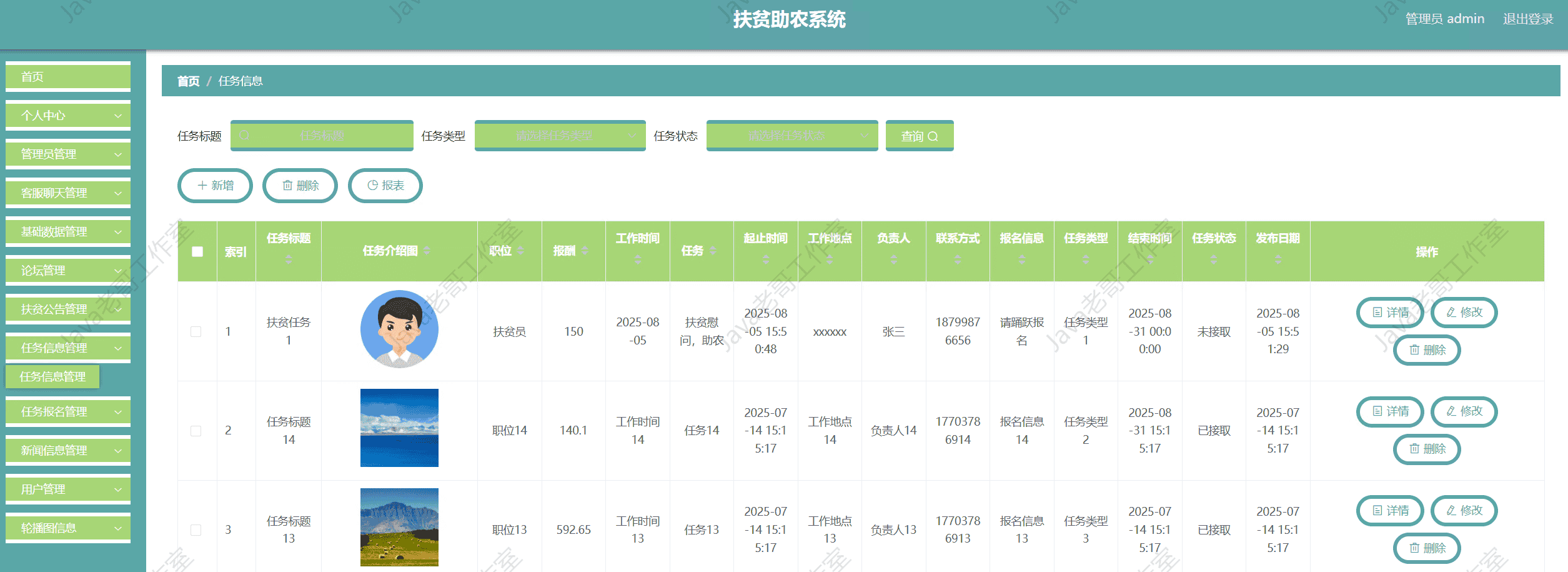Edit 任务标题14 row via 修改

[x=1464, y=411]
